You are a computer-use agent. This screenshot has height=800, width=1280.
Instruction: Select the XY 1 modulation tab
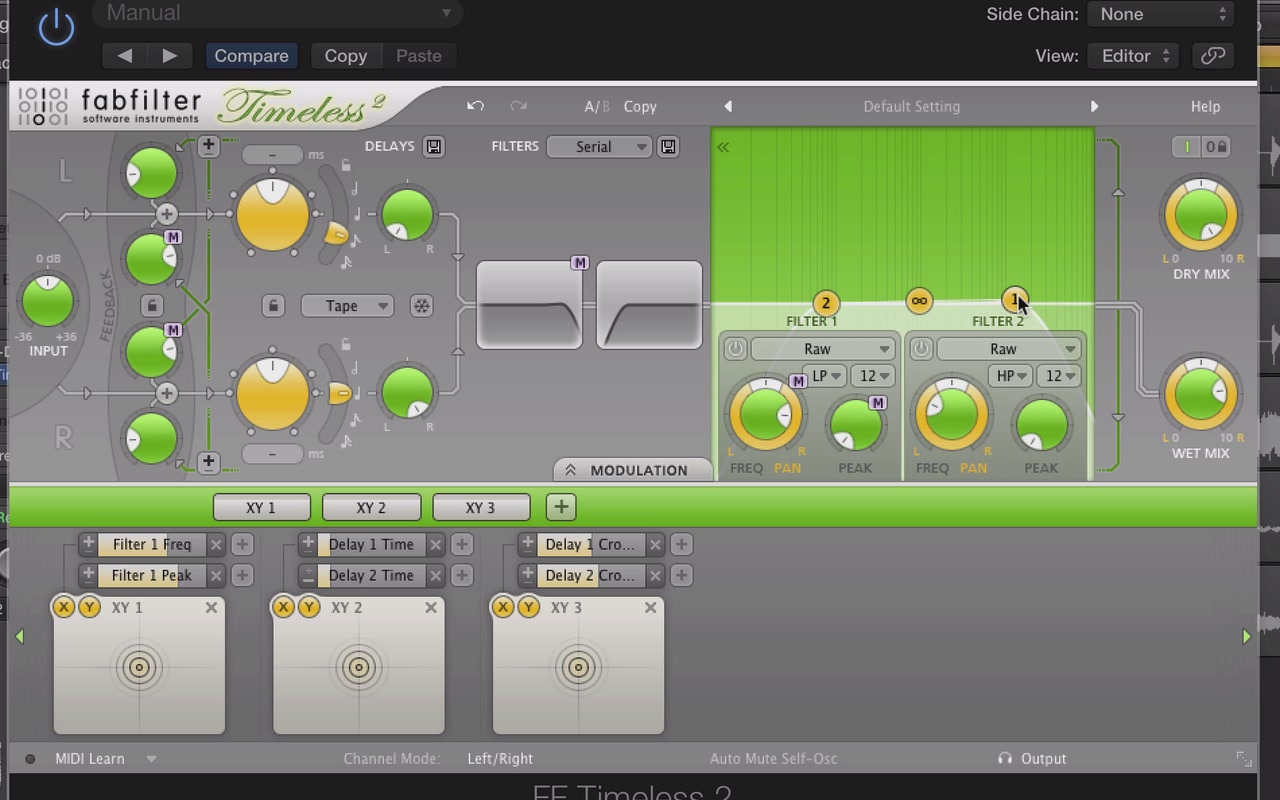tap(261, 508)
